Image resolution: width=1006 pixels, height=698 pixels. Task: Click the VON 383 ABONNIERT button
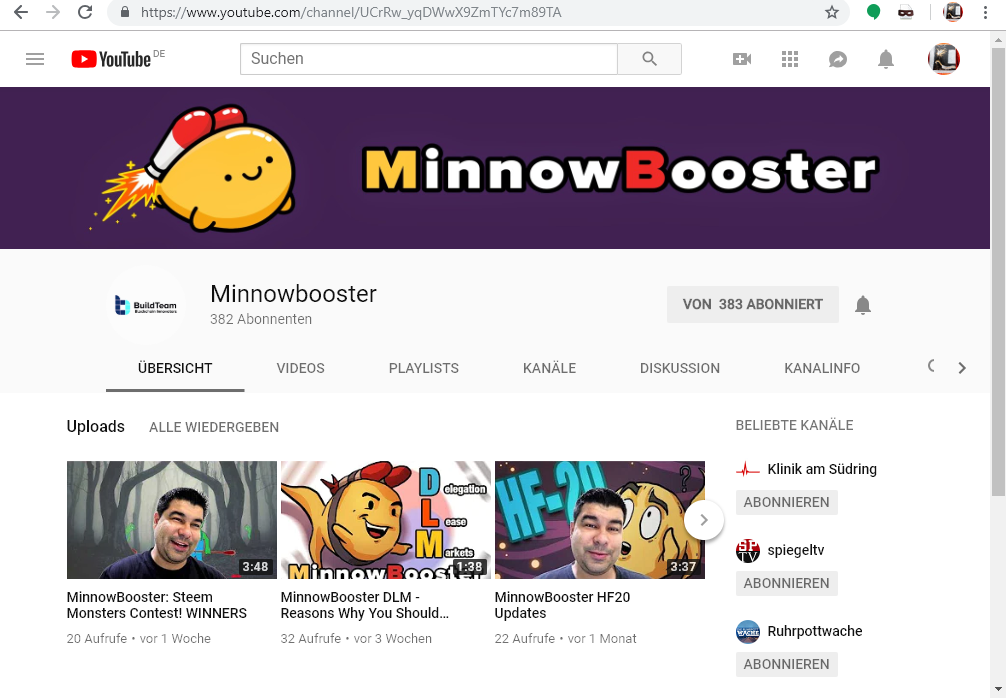753,304
